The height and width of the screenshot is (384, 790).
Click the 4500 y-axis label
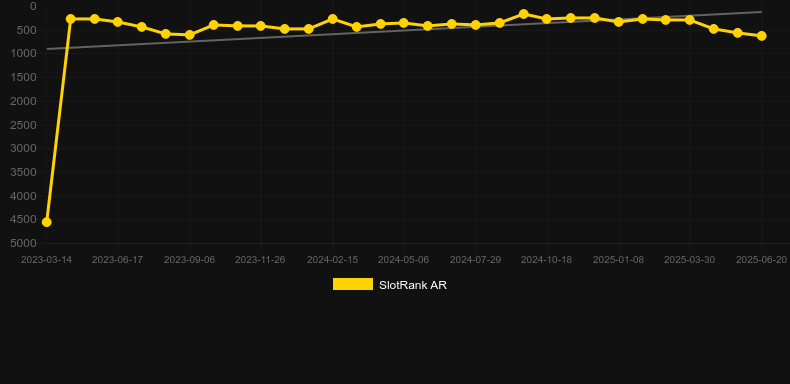click(23, 220)
